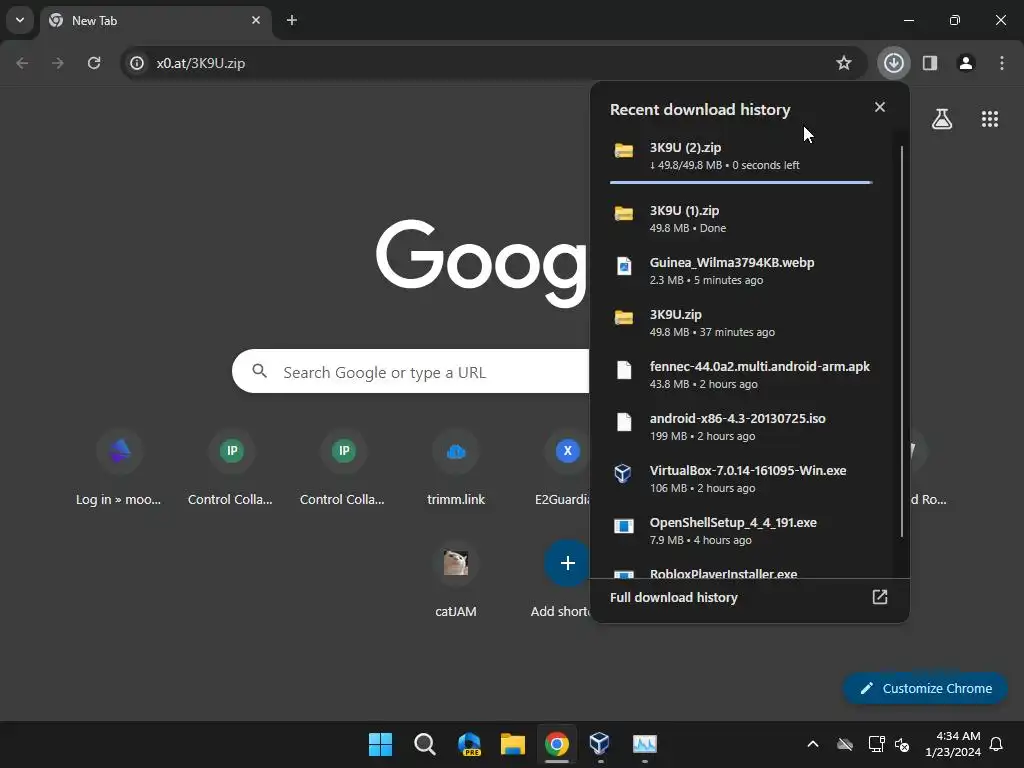Show hidden system tray icons
The image size is (1024, 768).
pos(813,744)
